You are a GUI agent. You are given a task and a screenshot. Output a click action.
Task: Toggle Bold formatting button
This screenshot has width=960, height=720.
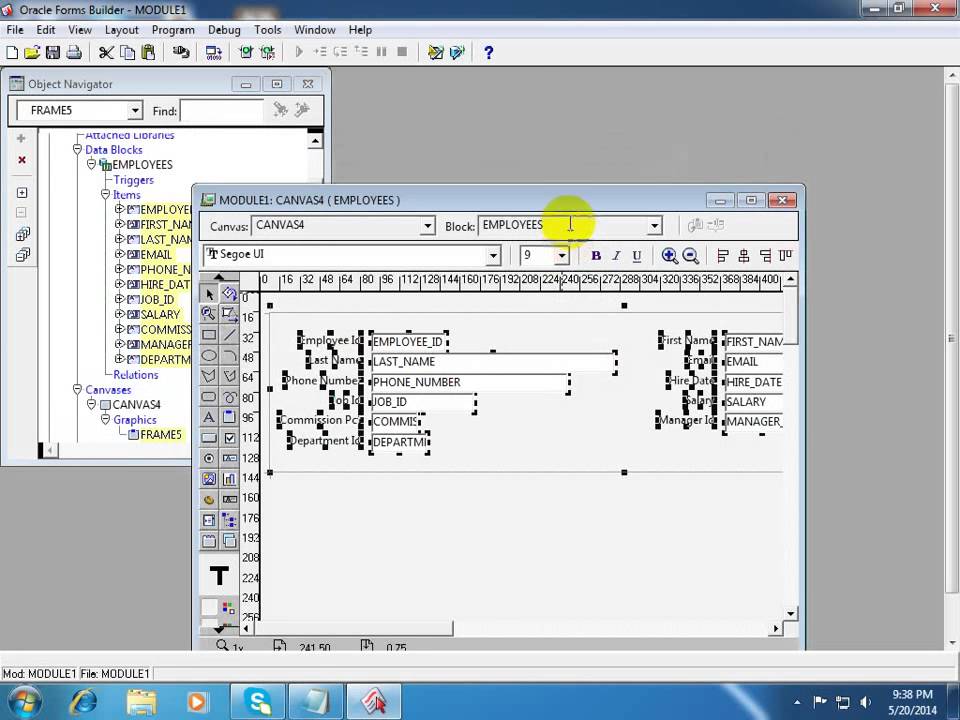click(596, 256)
